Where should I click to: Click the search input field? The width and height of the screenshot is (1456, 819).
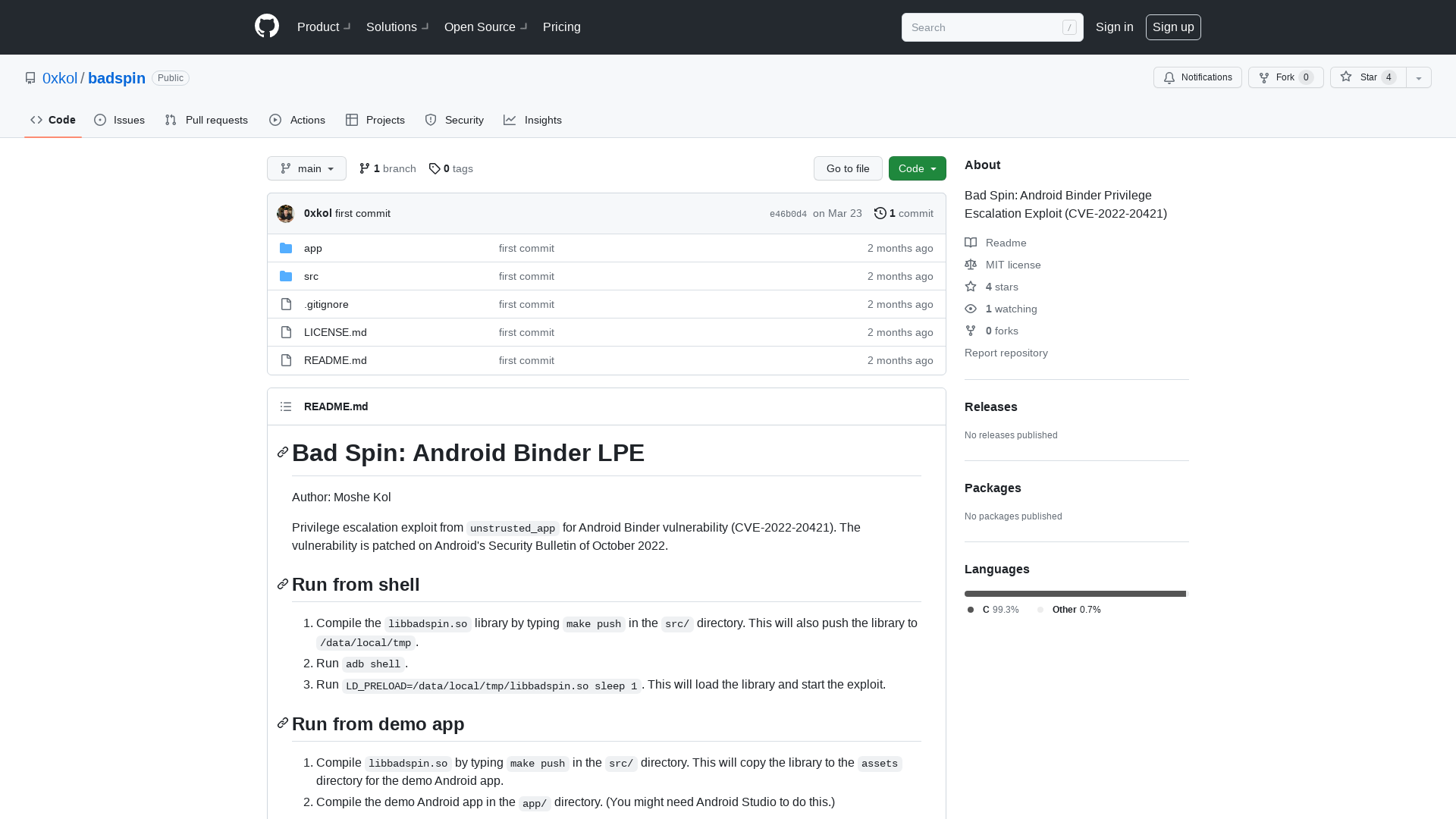click(991, 27)
